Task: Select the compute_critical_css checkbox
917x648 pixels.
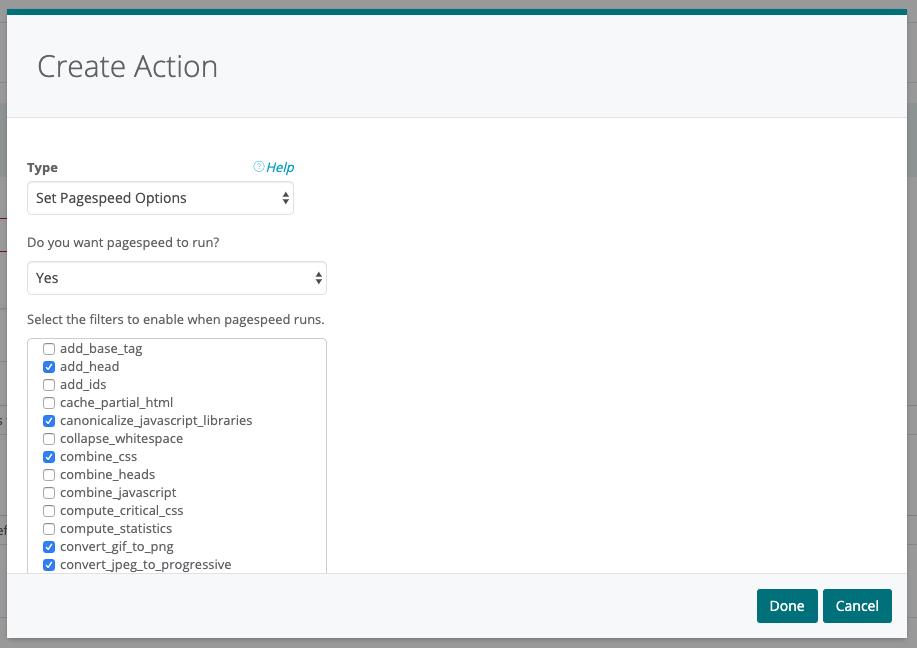Action: 49,511
